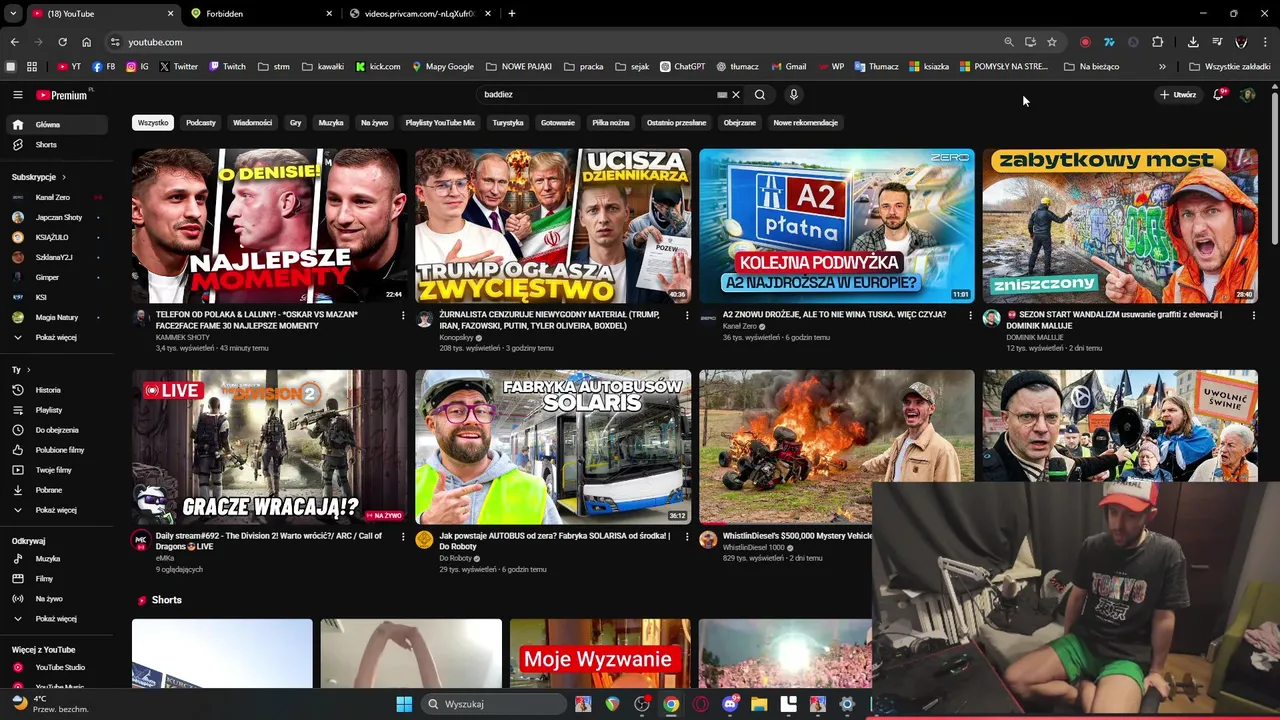Select the Nowe rekomendacje chip
The width and height of the screenshot is (1280, 720).
pyautogui.click(x=806, y=122)
